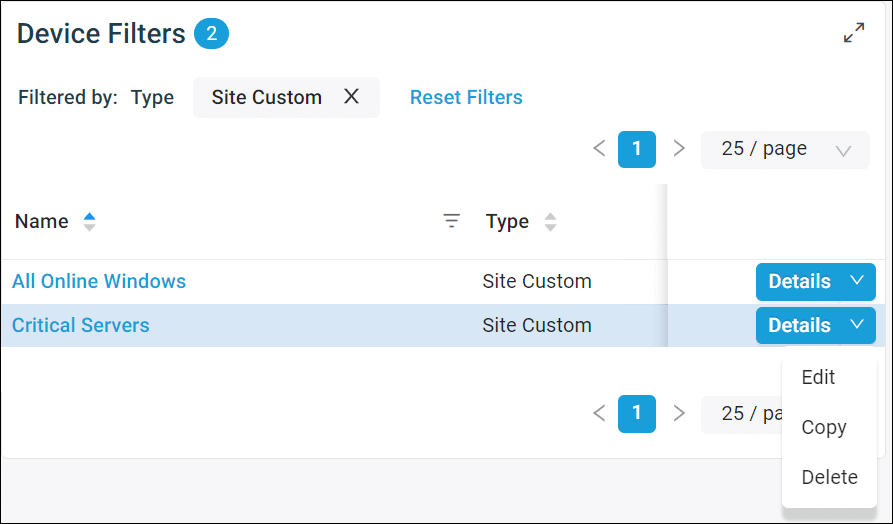Choose Edit from the dropdown menu
The image size is (893, 524).
pos(818,377)
